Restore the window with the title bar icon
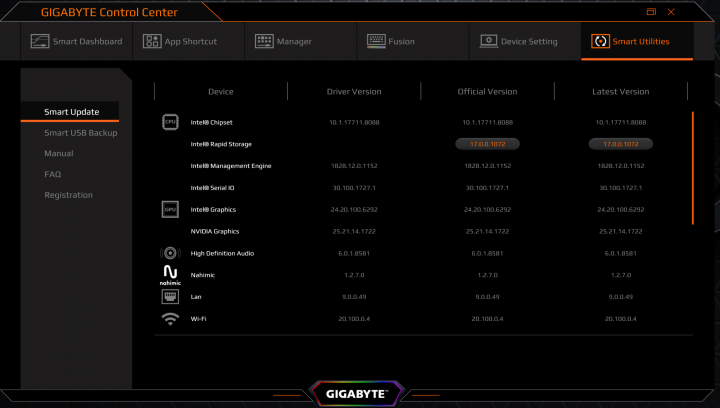The width and height of the screenshot is (720, 408). click(651, 12)
